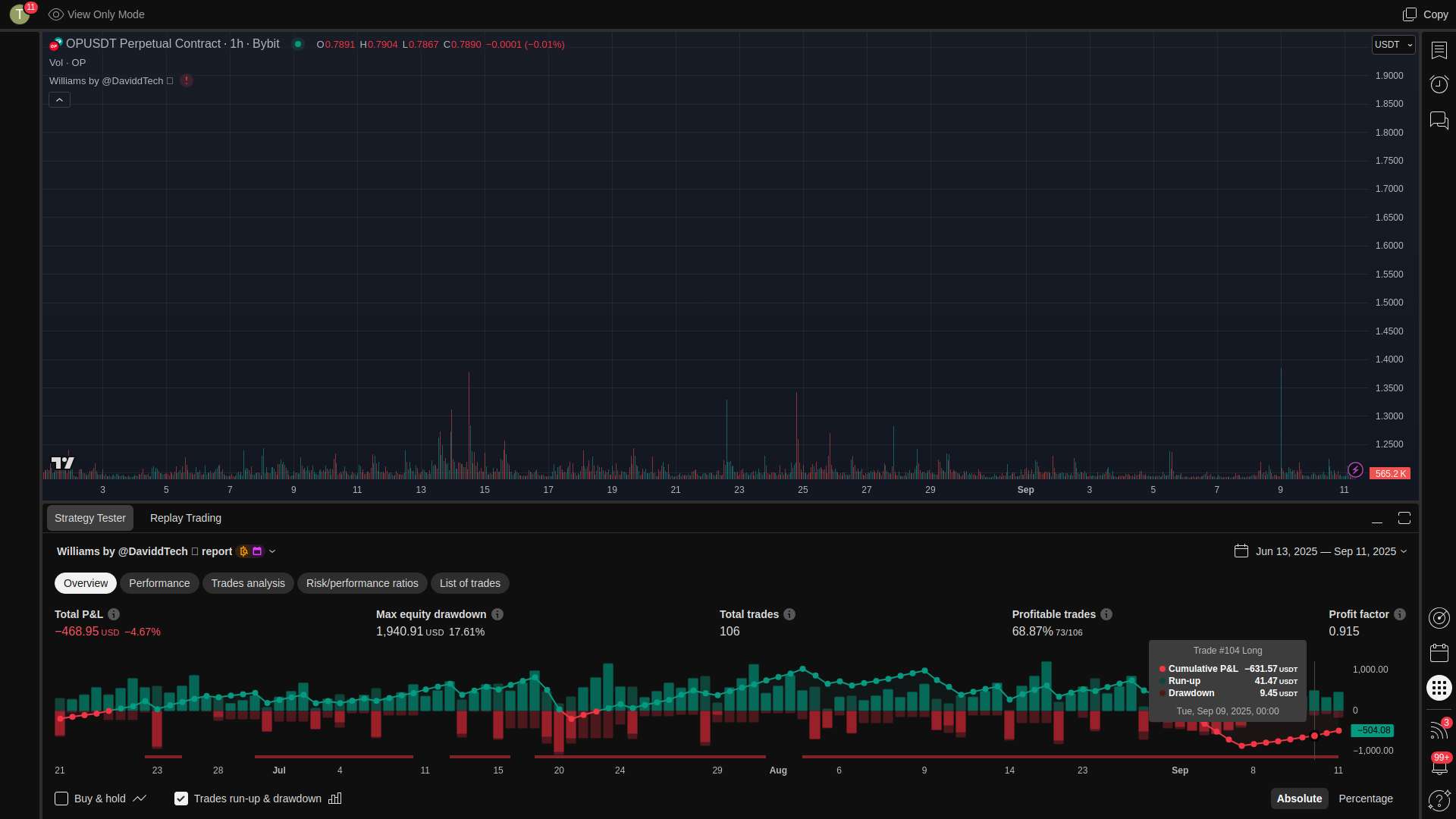Open the List of trades tab
Screen dimensions: 1456x819
470,583
